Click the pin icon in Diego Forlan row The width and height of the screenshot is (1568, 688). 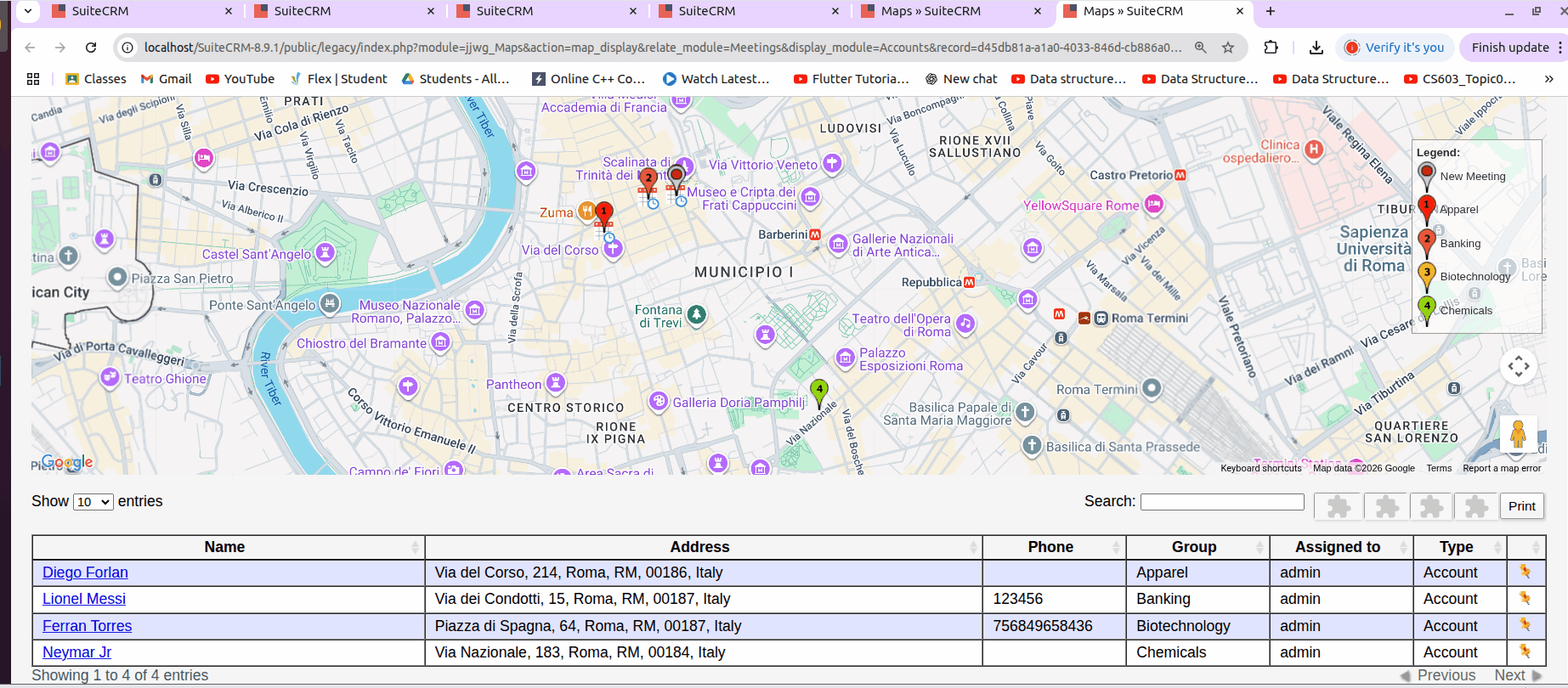[1525, 572]
